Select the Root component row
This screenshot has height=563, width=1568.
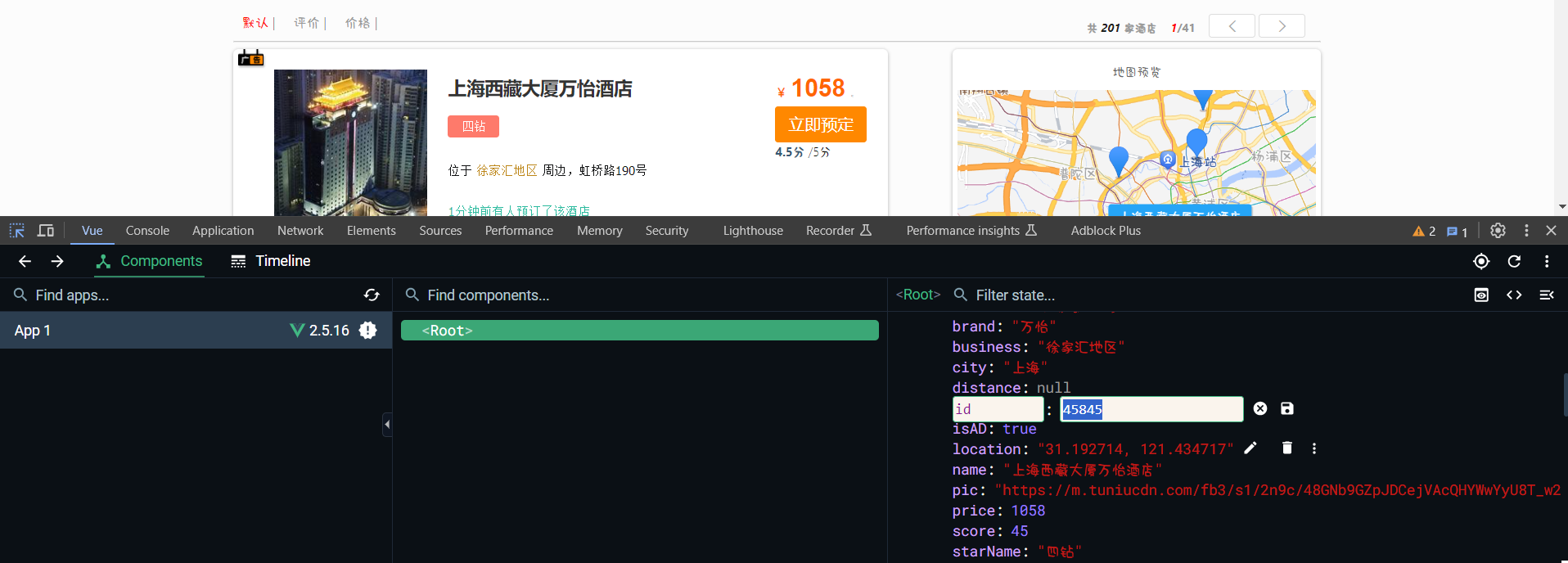click(x=640, y=331)
